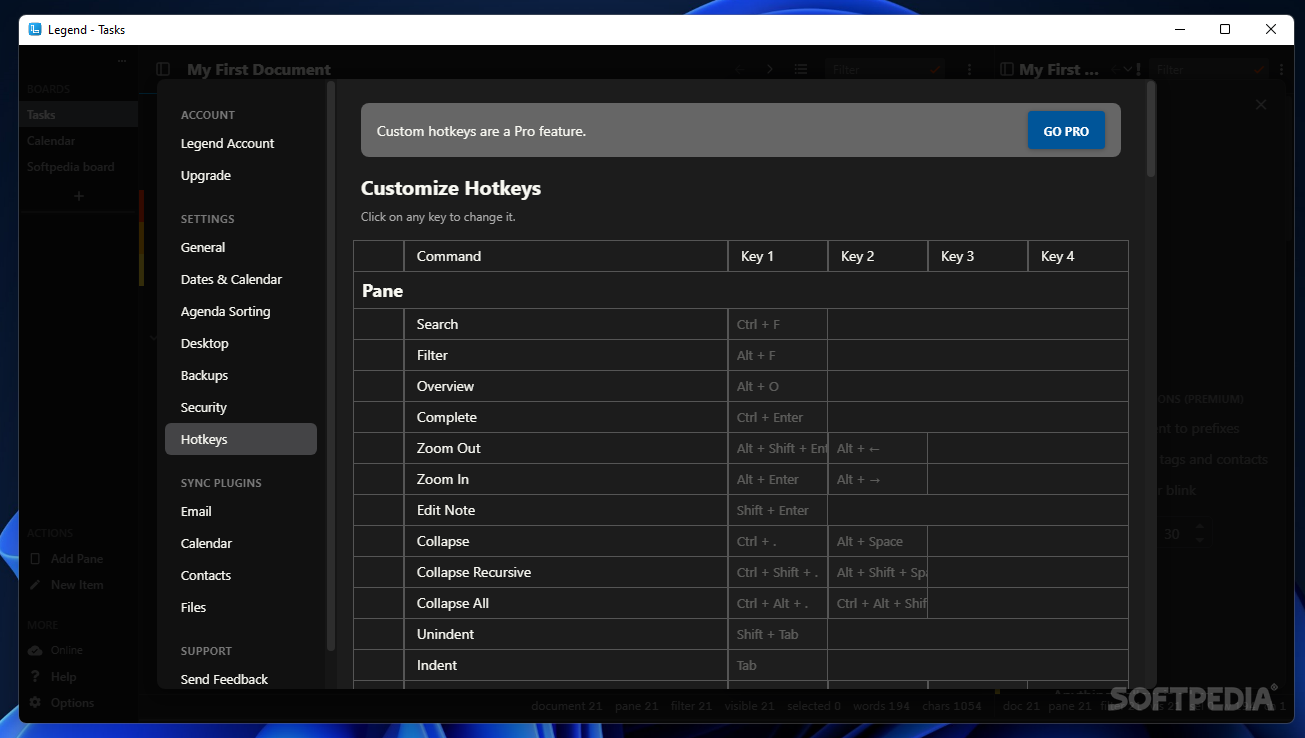Click Collapse's Ctrl + . key
Image resolution: width=1305 pixels, height=738 pixels.
[778, 541]
